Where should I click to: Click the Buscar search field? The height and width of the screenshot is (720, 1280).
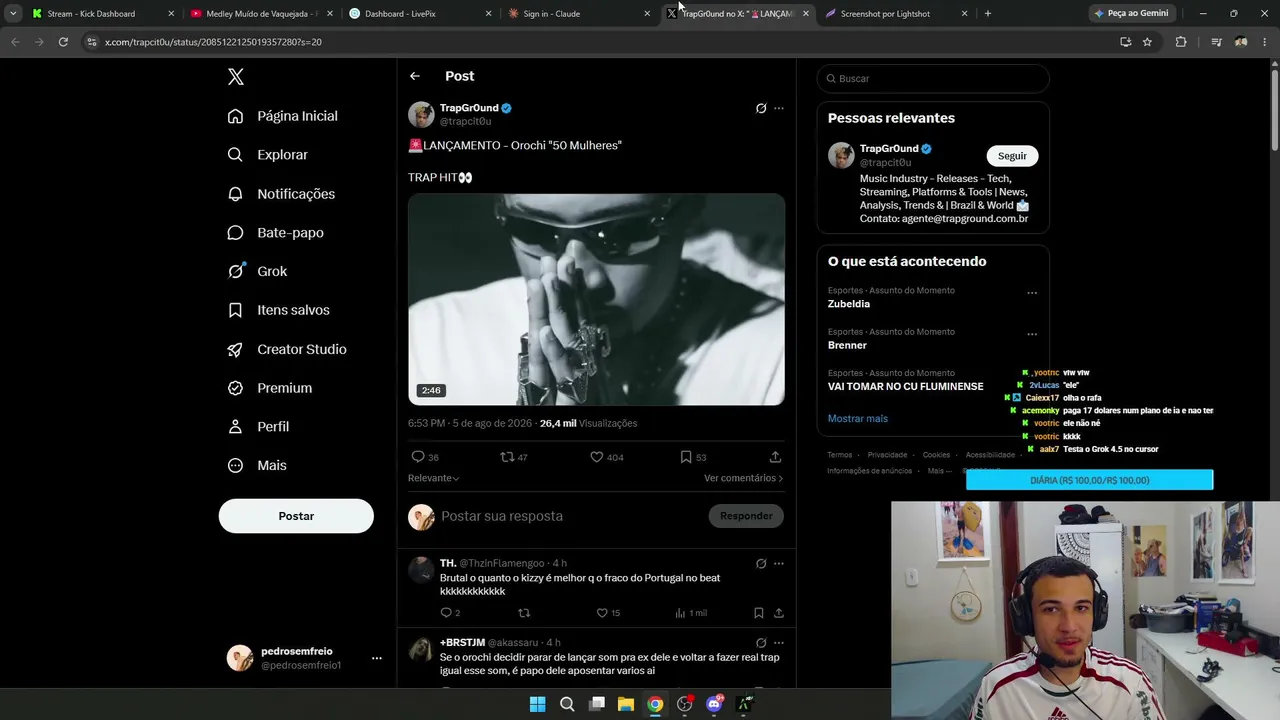coord(933,78)
